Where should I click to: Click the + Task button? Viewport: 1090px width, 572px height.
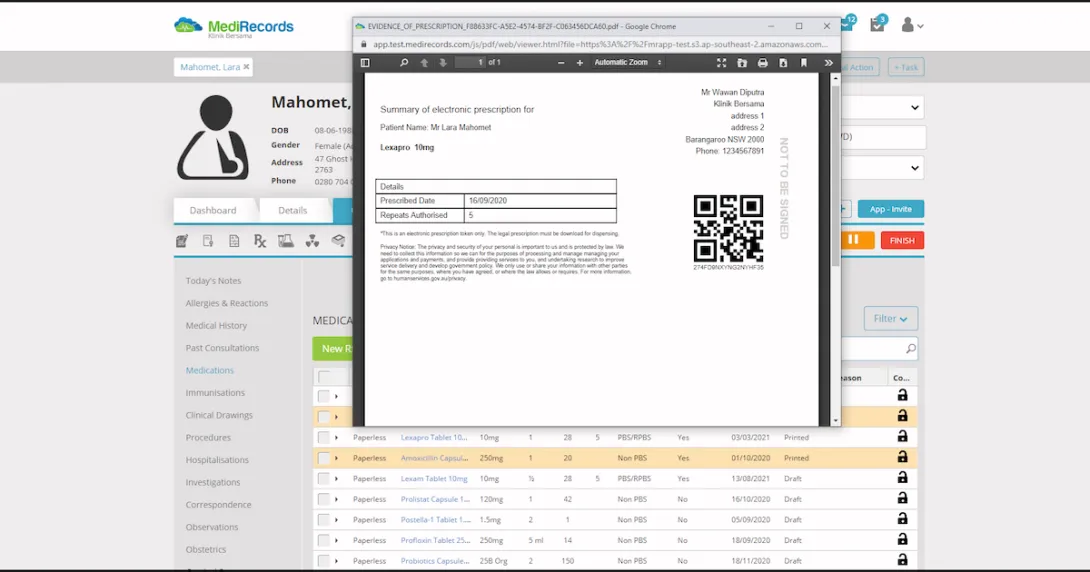pyautogui.click(x=906, y=67)
